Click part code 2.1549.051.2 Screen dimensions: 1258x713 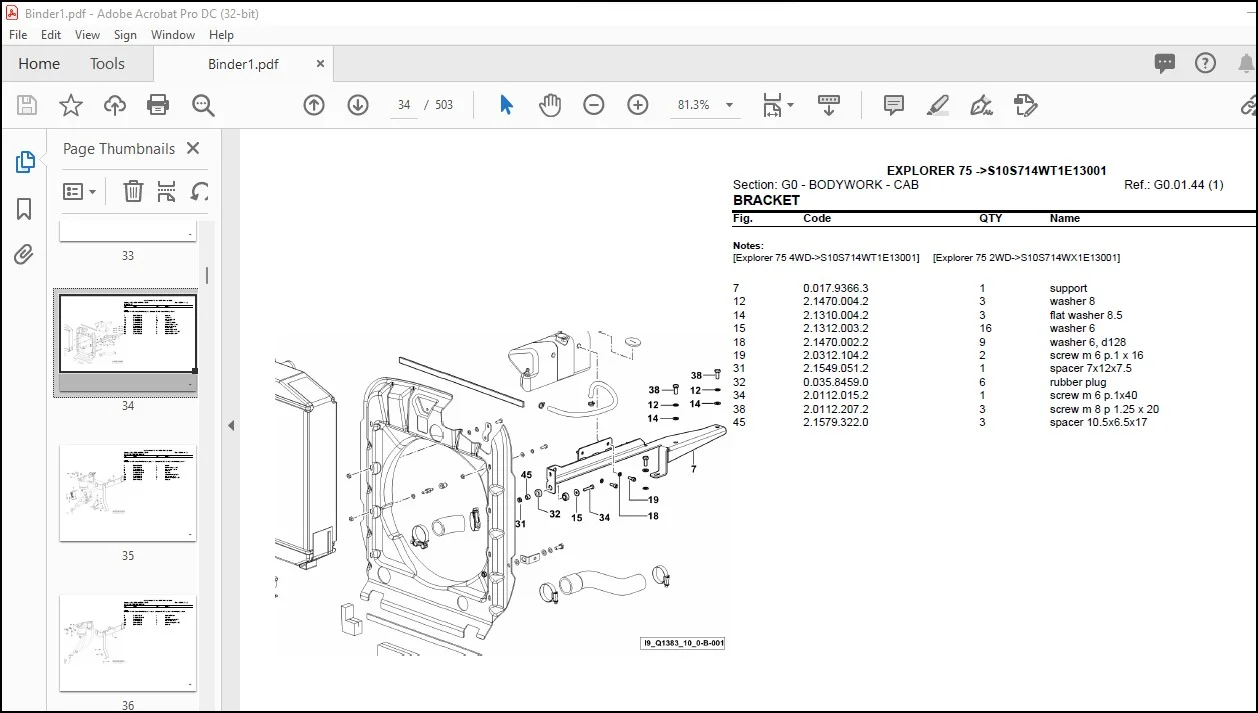(835, 368)
